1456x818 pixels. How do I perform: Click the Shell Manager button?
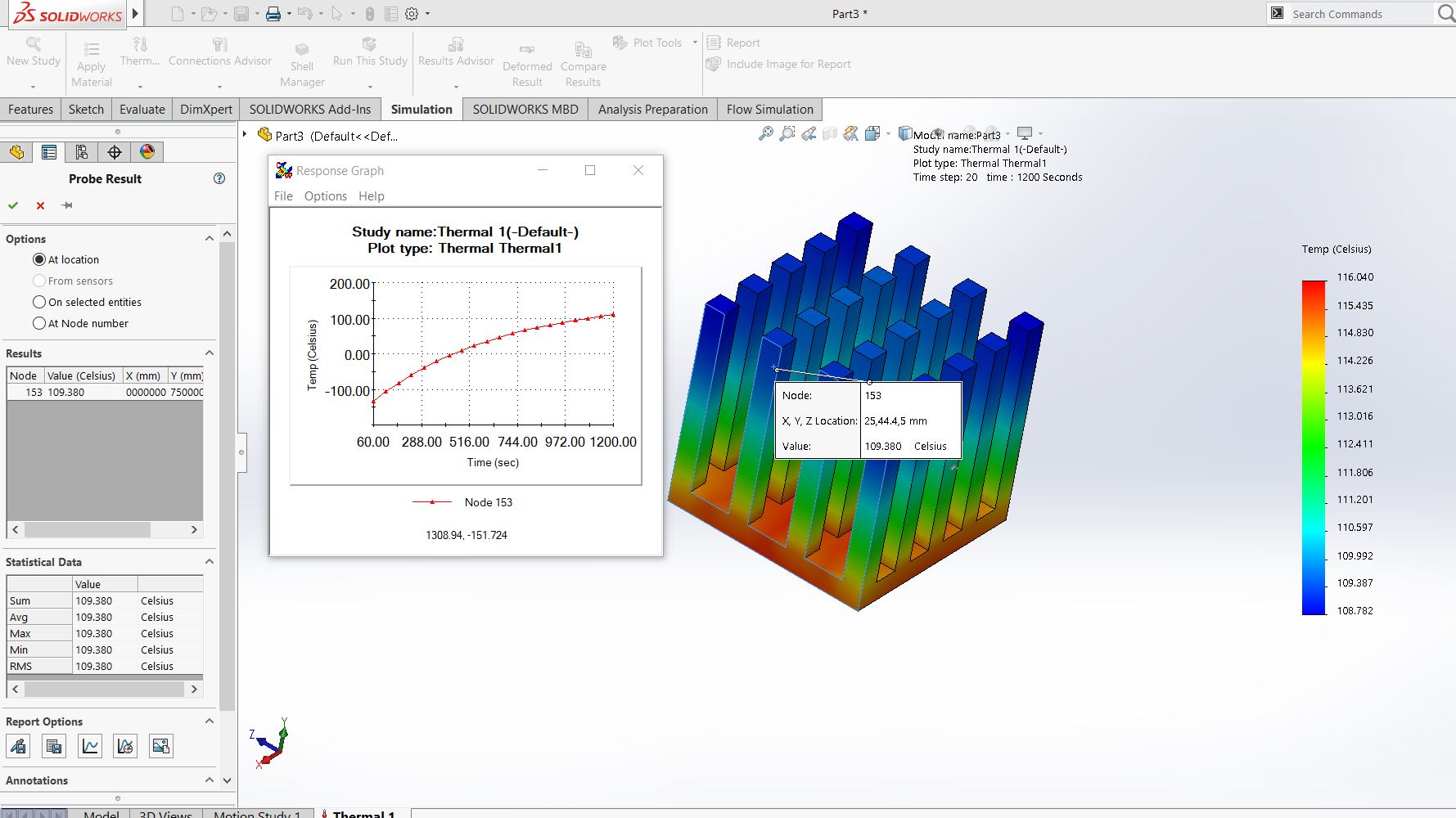302,65
